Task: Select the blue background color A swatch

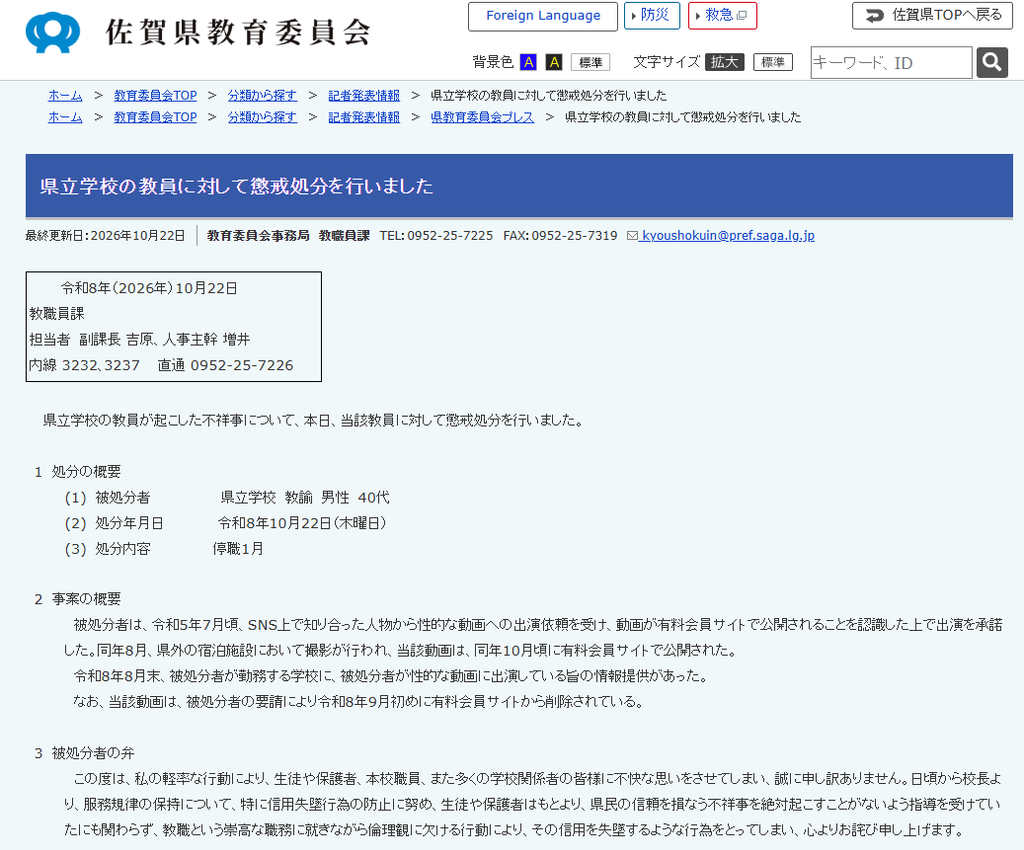Action: coord(528,62)
